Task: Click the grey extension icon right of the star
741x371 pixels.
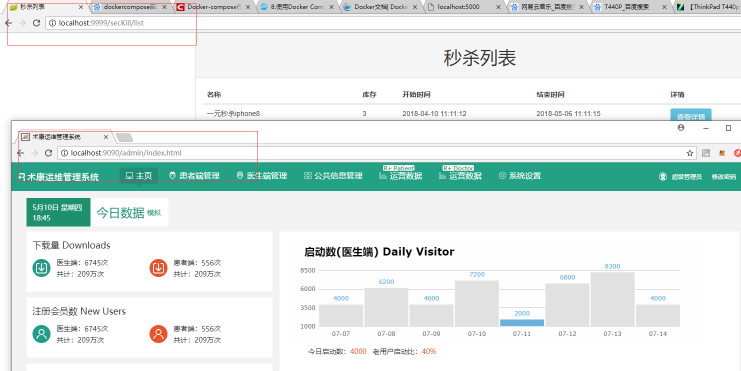Action: [706, 153]
